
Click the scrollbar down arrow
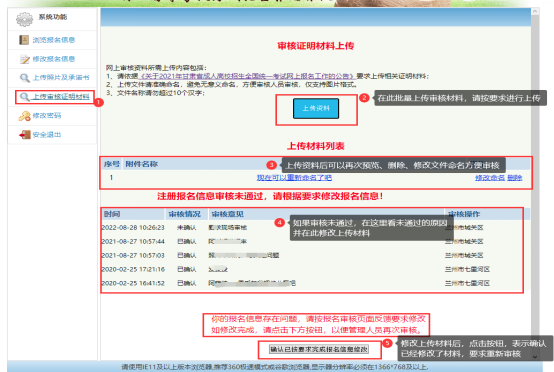coord(535,356)
